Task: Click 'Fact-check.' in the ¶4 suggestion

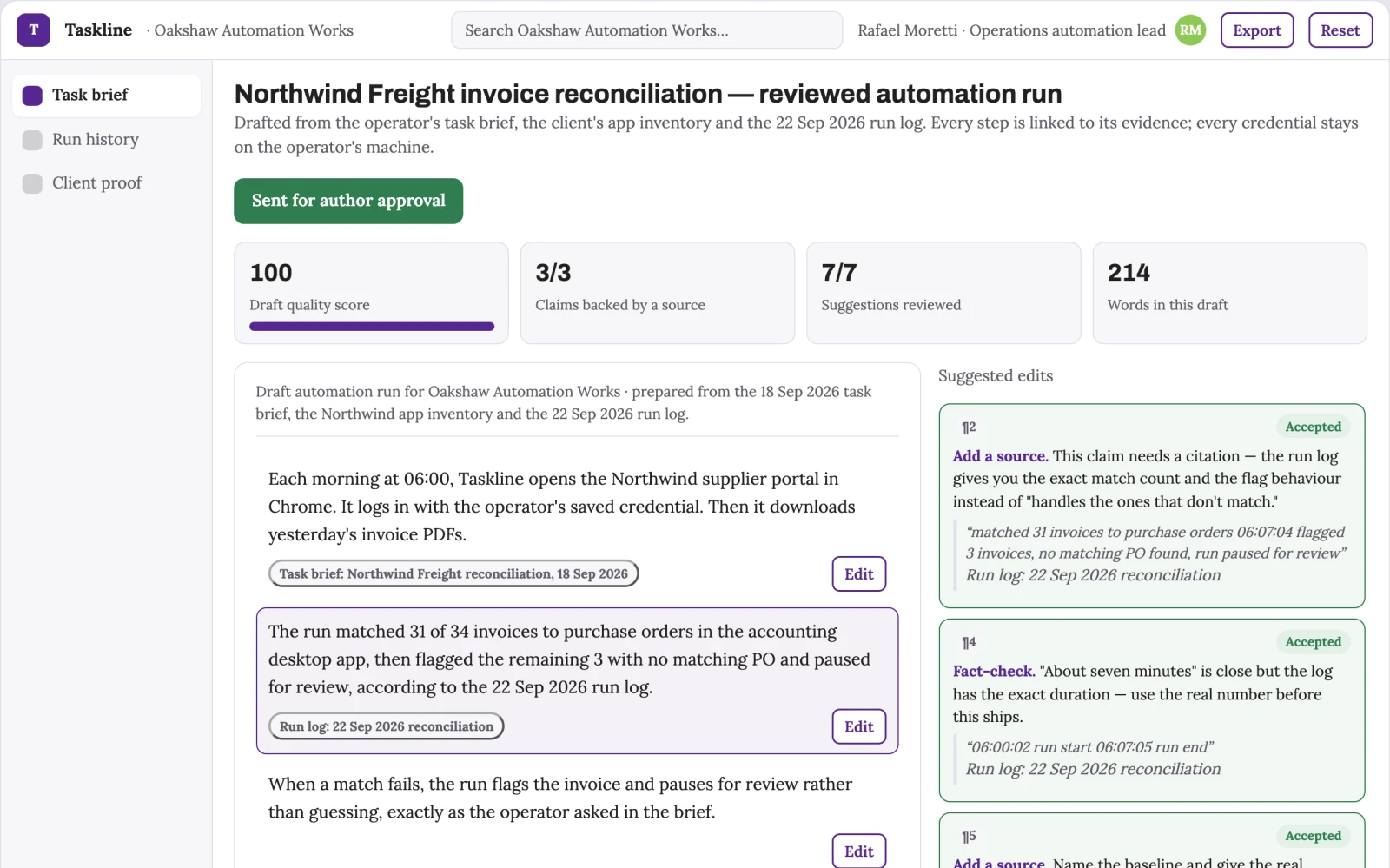Action: 994,672
